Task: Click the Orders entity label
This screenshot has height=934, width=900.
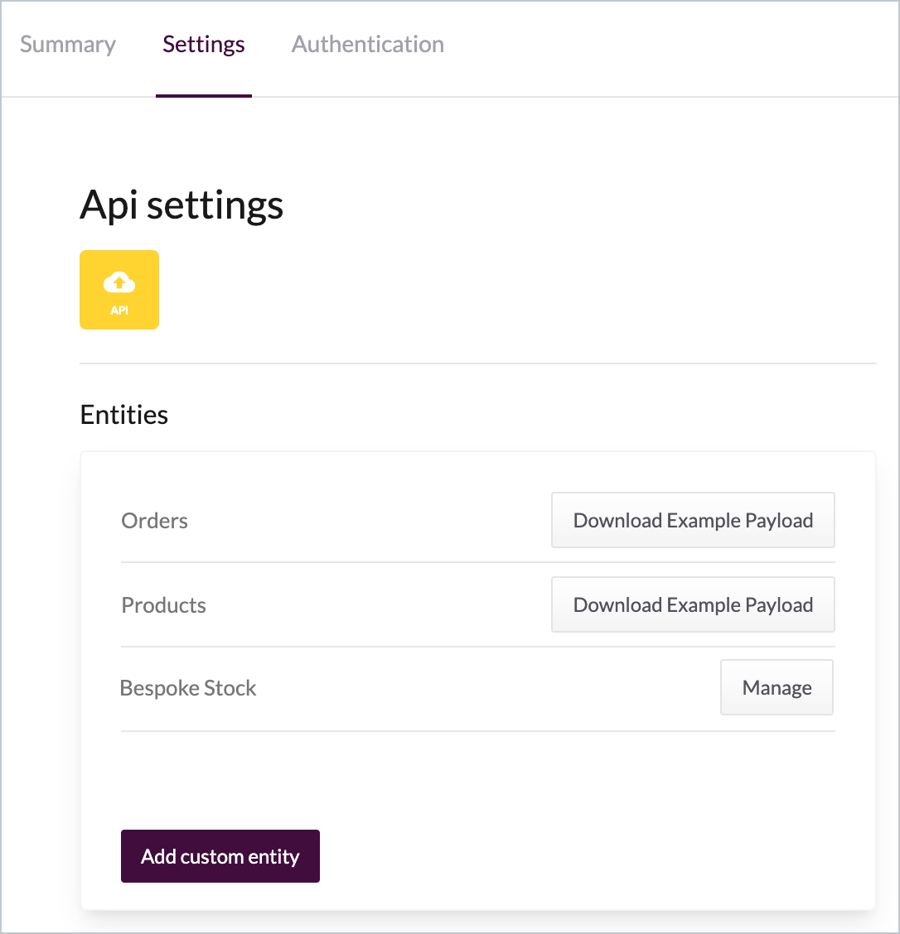Action: [x=154, y=521]
